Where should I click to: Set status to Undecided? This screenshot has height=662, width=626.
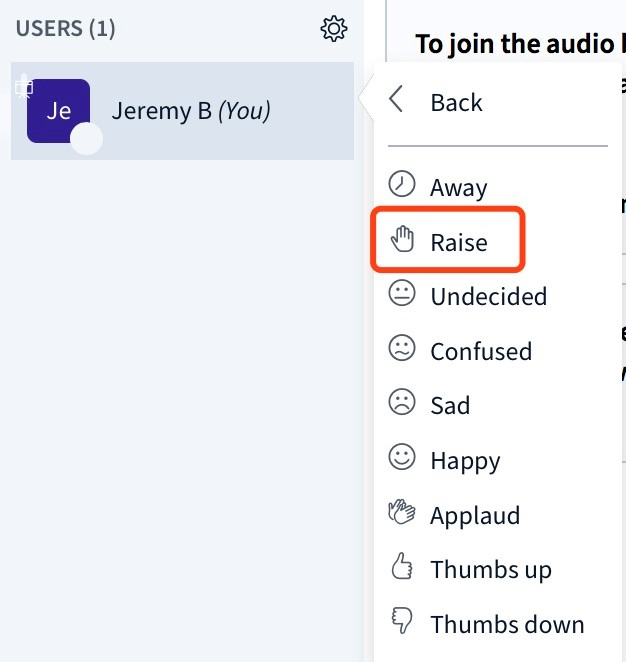pyautogui.click(x=488, y=297)
